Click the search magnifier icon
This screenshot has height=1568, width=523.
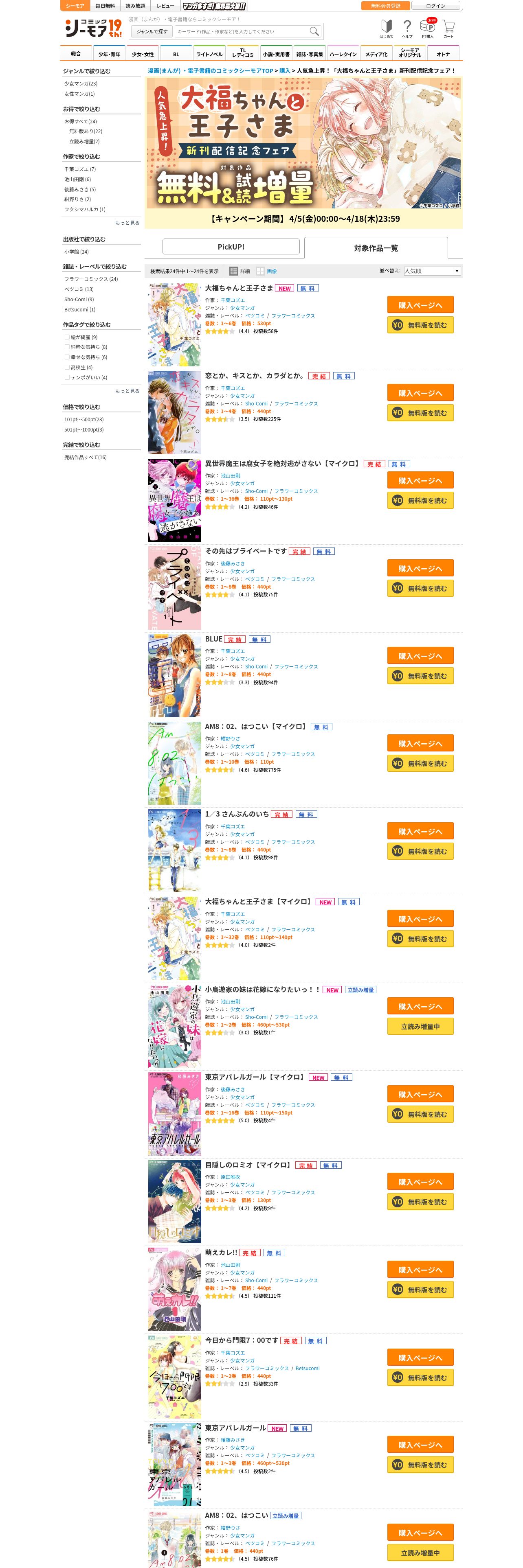pyautogui.click(x=314, y=31)
